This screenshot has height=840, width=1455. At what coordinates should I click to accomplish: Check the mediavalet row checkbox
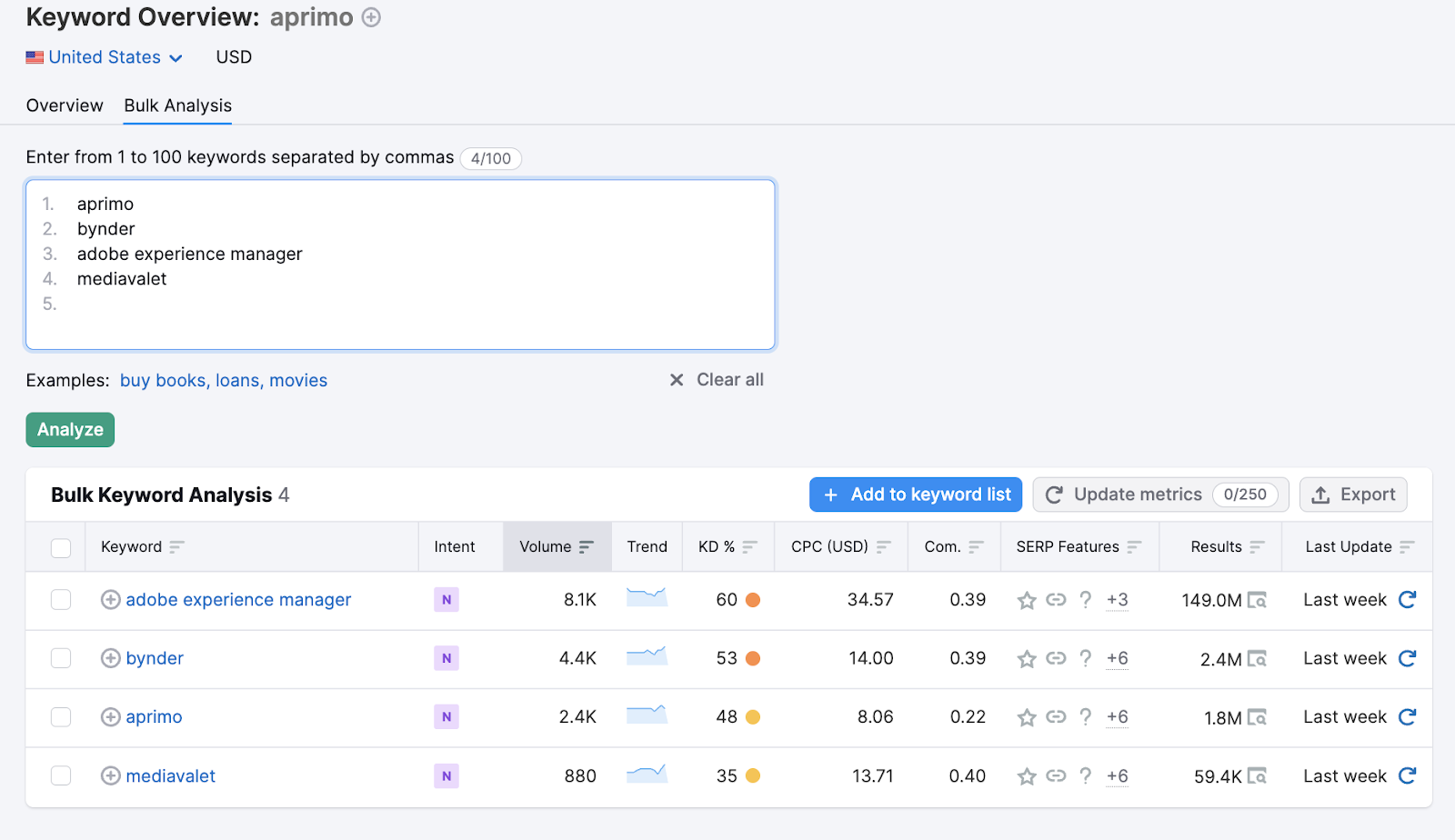point(61,775)
